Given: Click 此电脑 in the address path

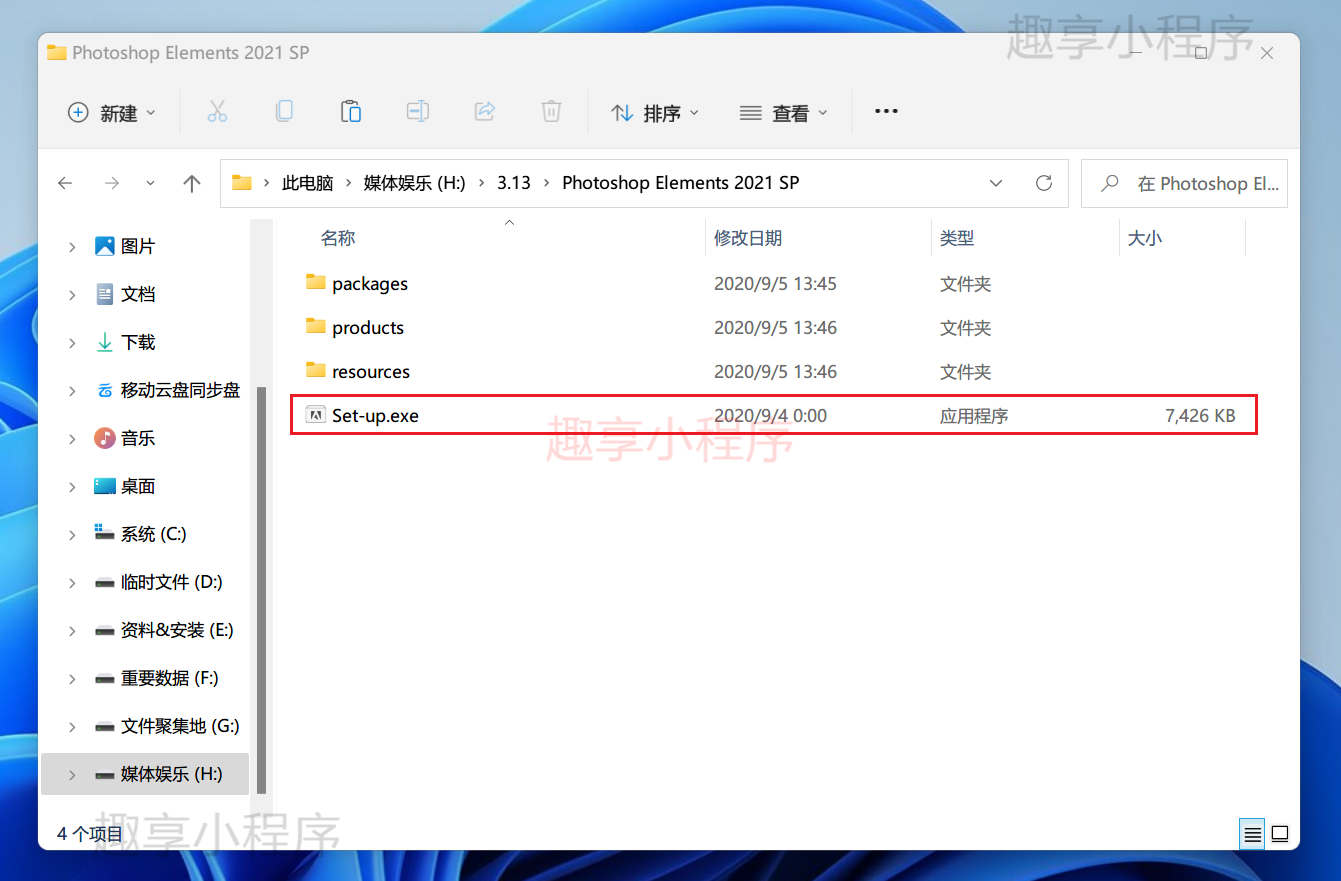Looking at the screenshot, I should tap(308, 183).
